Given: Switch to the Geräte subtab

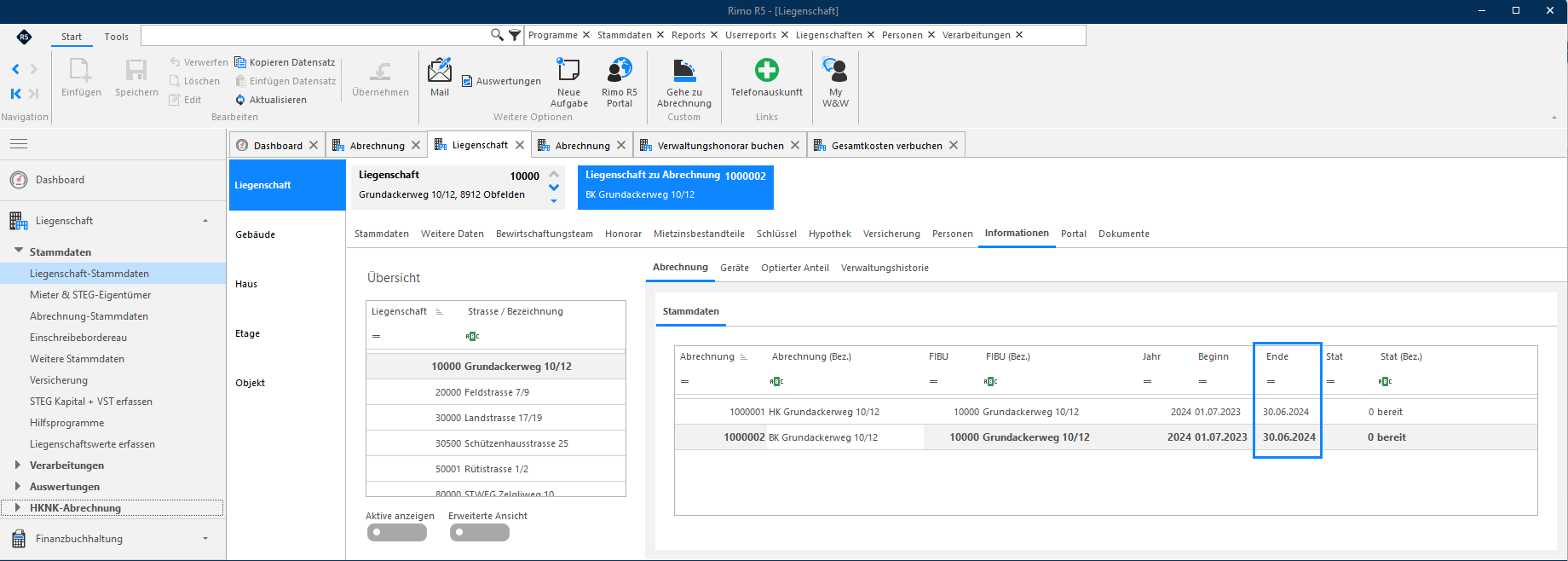Looking at the screenshot, I should tap(735, 268).
